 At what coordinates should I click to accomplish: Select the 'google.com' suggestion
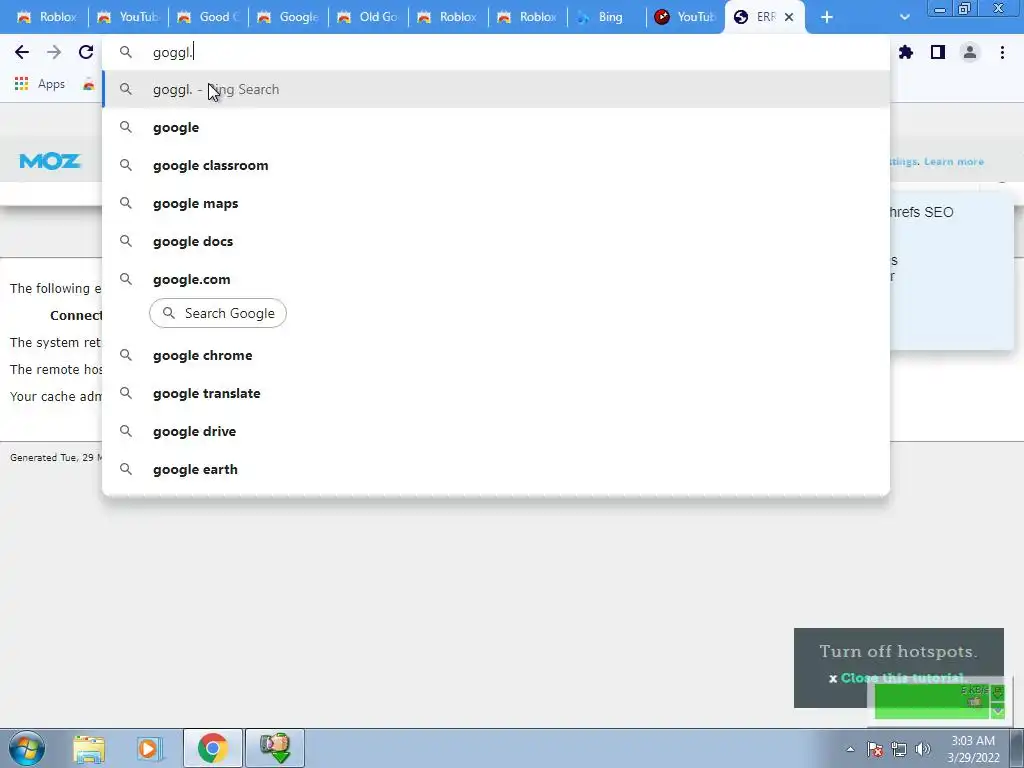pyautogui.click(x=496, y=279)
